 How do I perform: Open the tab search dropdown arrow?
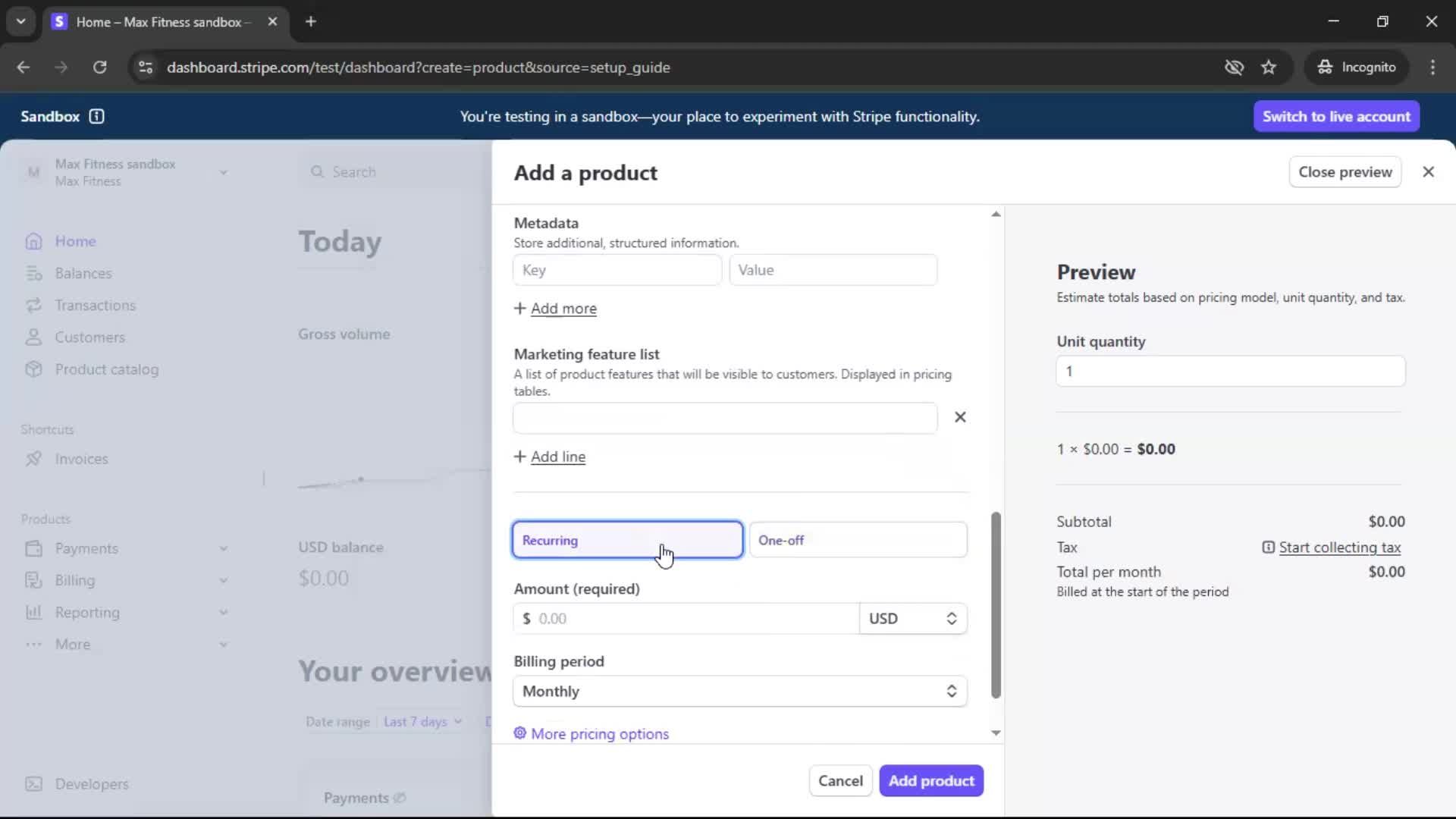pos(20,21)
